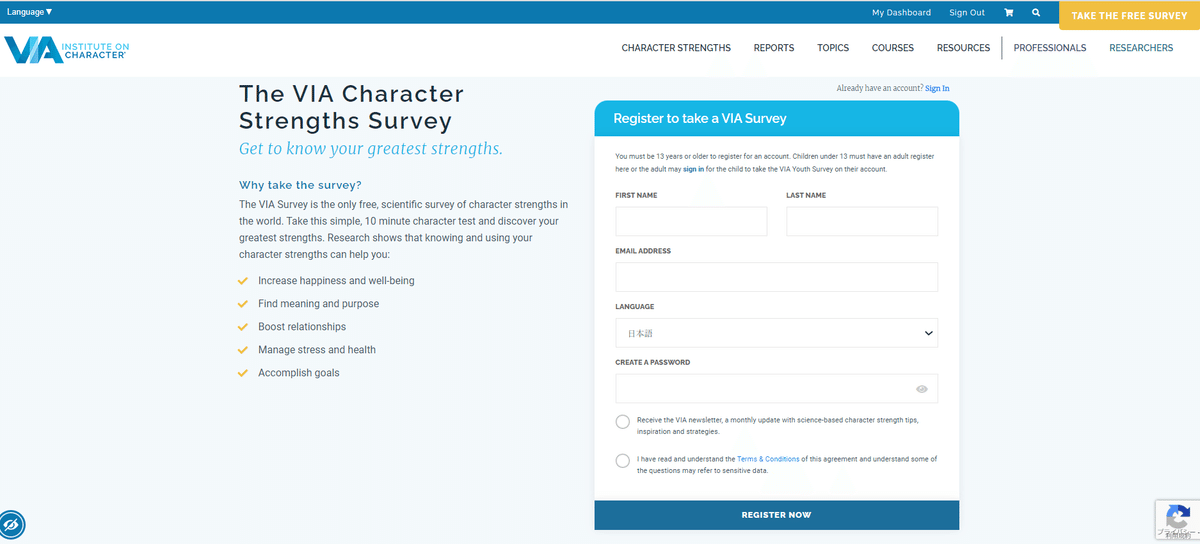Toggle password visibility eye icon
This screenshot has width=1200, height=544.
(x=921, y=389)
